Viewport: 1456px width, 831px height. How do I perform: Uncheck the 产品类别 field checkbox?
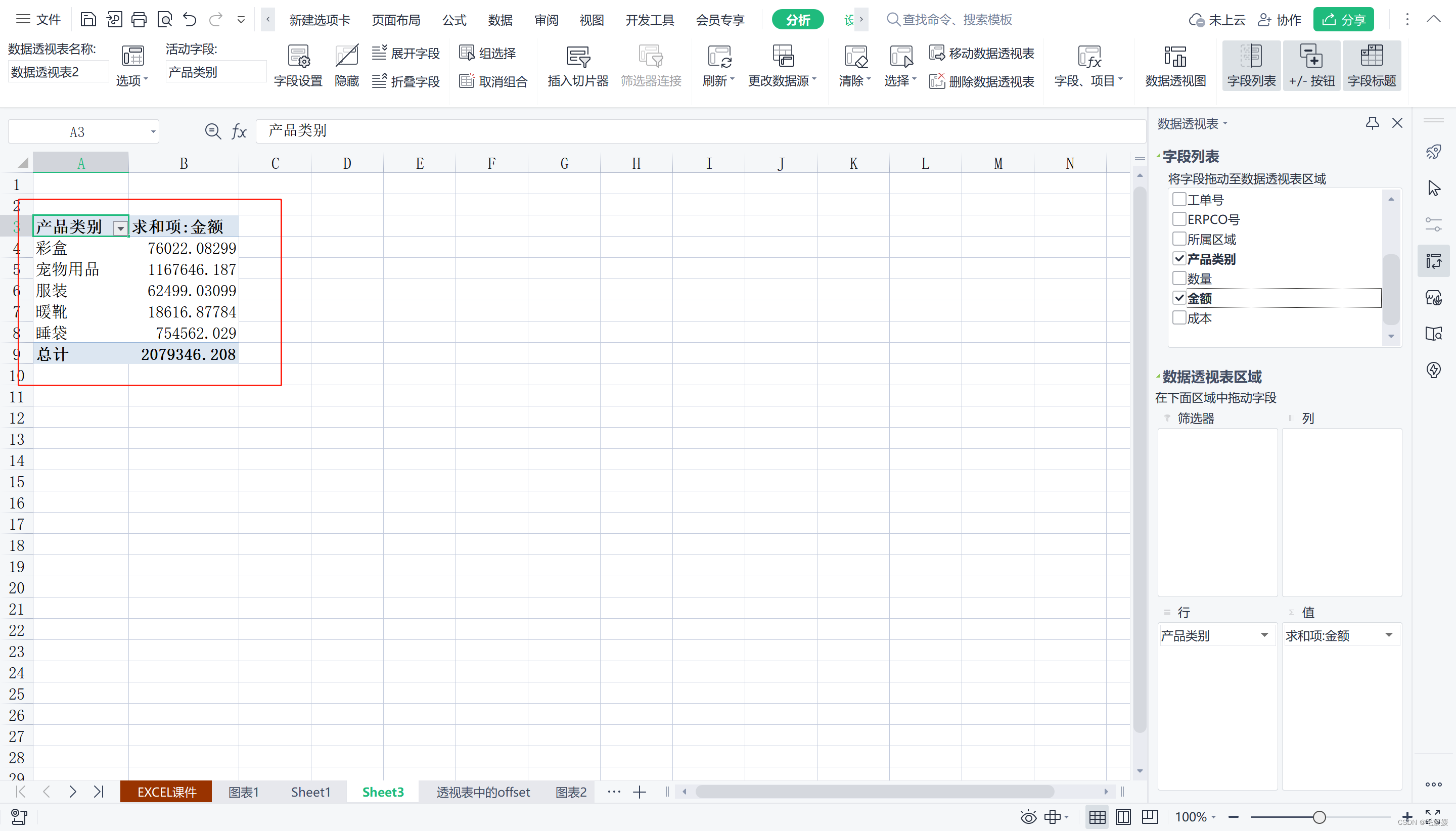(1178, 258)
